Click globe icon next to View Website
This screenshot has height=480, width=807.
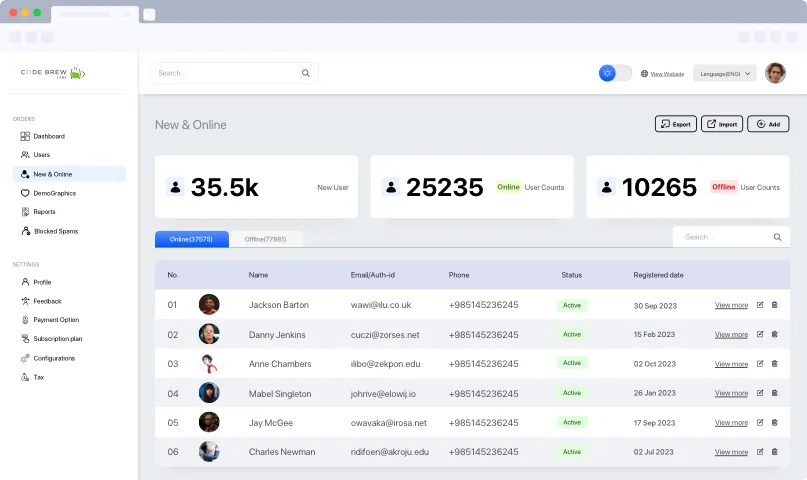644,74
